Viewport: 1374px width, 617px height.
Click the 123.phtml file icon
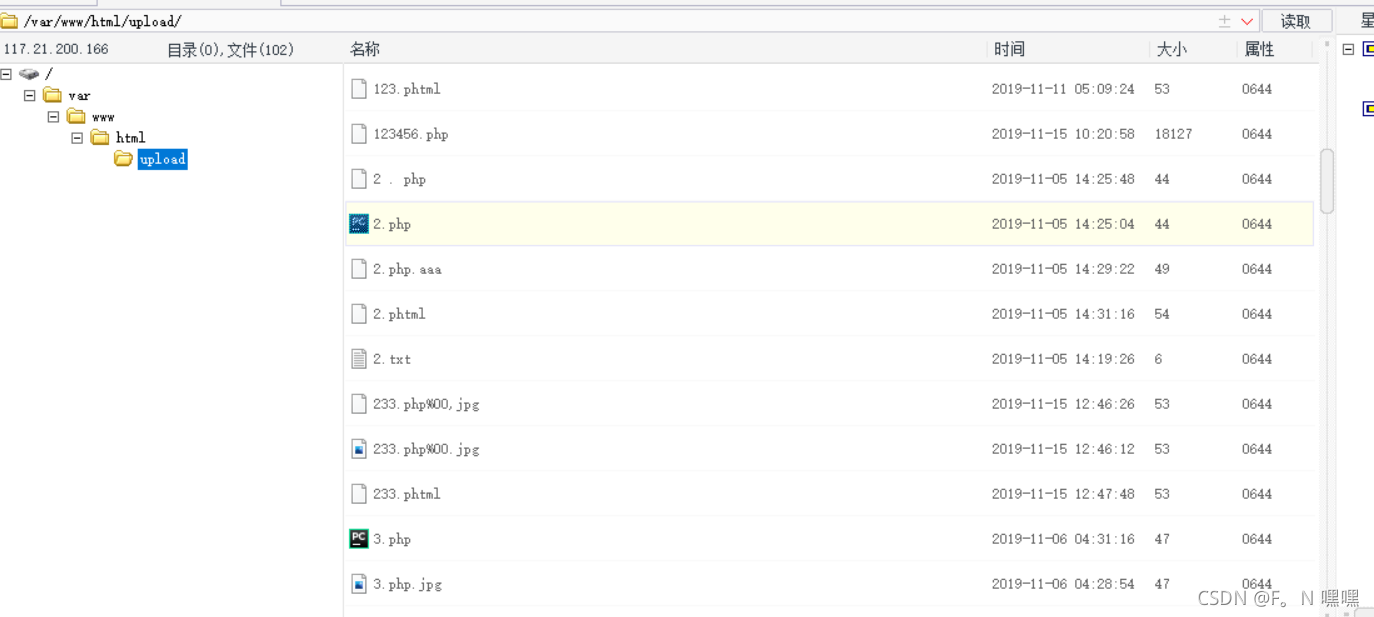click(359, 89)
